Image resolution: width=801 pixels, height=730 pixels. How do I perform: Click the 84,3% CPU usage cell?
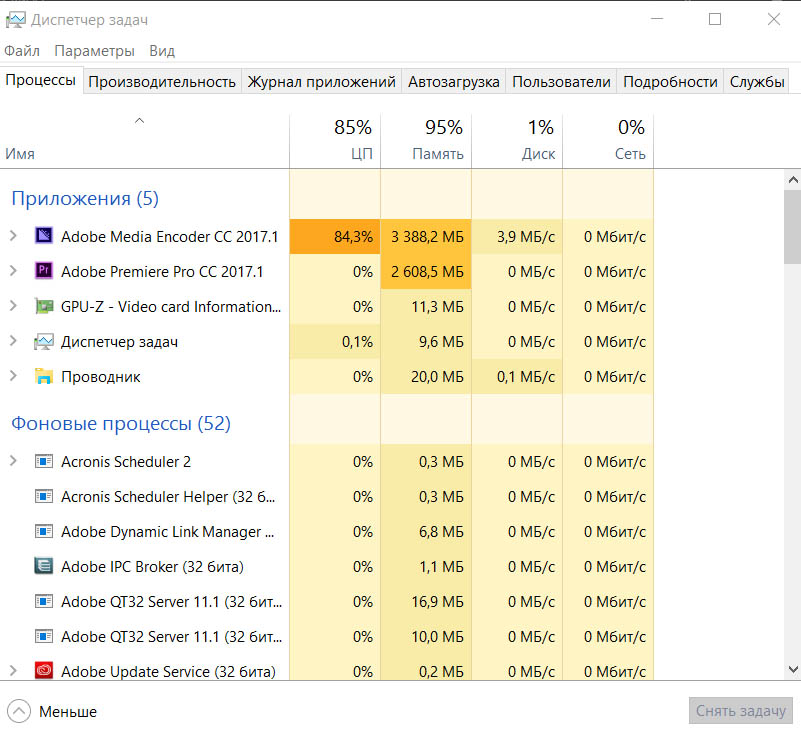335,237
